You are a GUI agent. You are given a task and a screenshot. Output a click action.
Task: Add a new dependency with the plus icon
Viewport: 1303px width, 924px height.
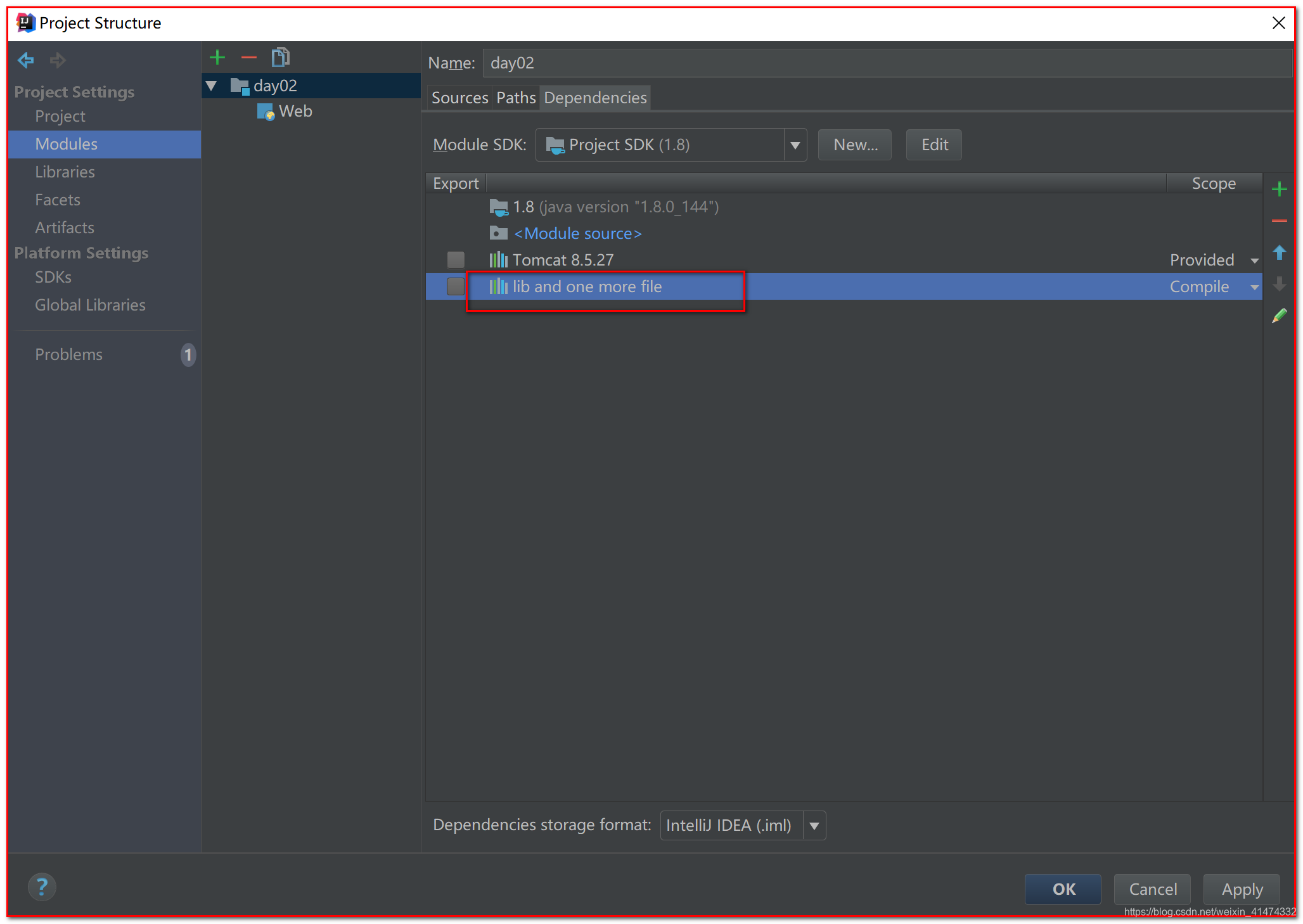pyautogui.click(x=1280, y=188)
